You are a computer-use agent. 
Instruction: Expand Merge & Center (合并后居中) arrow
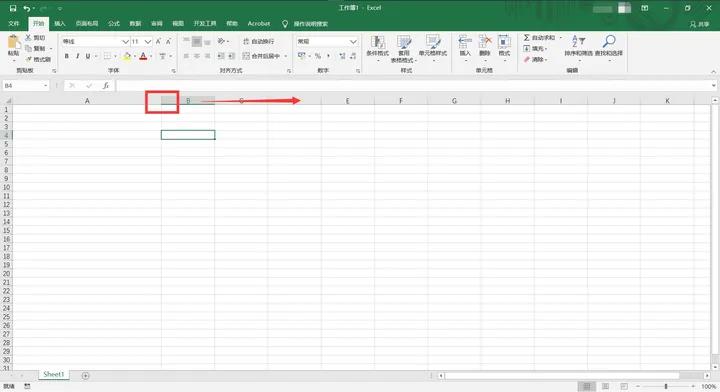point(286,56)
